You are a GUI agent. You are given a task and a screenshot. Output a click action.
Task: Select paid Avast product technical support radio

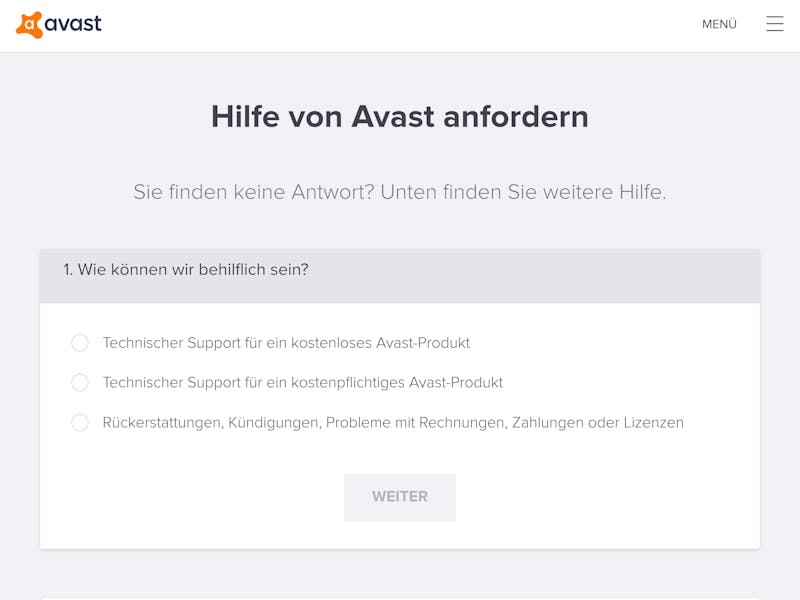(80, 382)
